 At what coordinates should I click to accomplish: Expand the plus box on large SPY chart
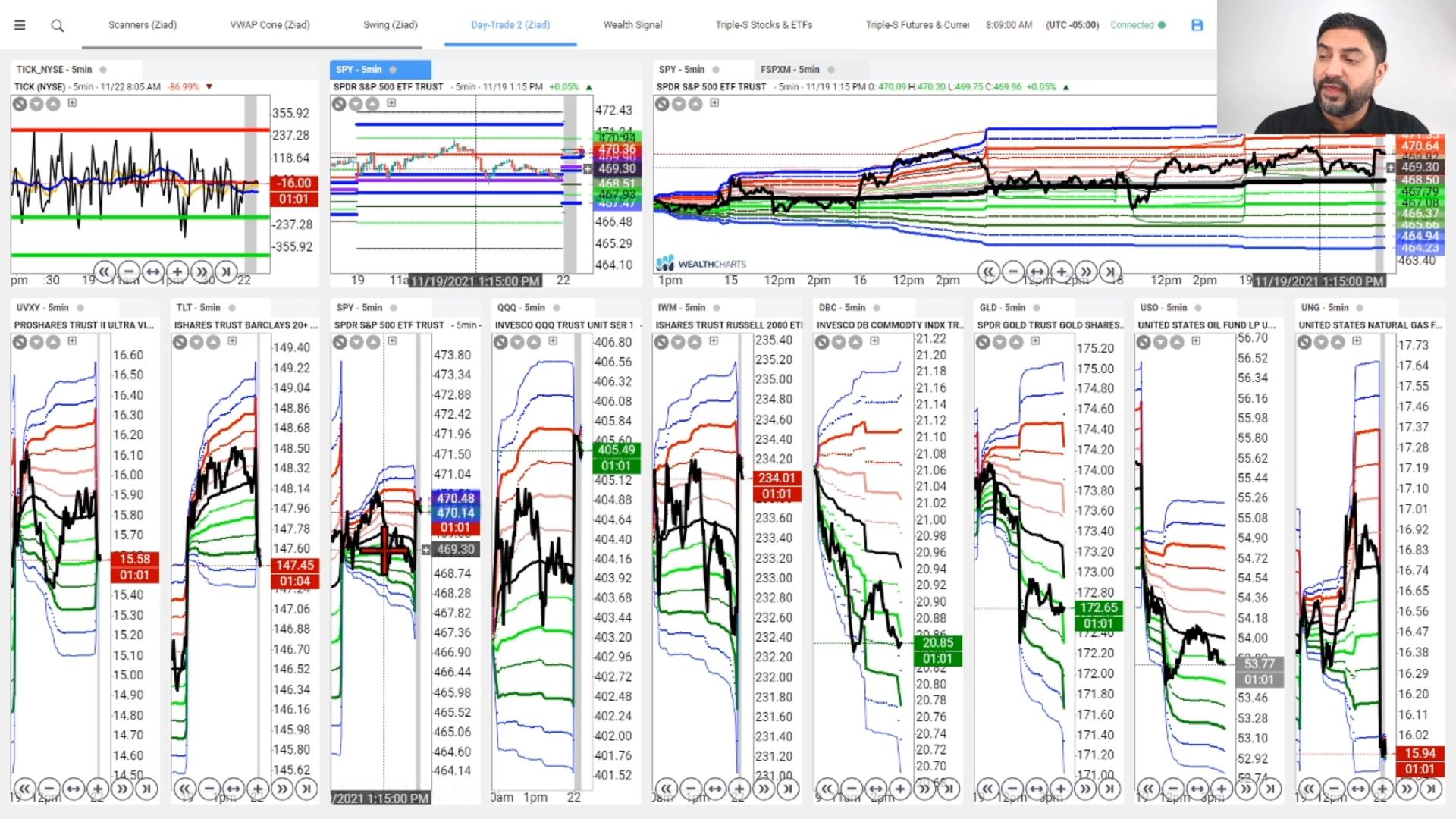point(714,103)
